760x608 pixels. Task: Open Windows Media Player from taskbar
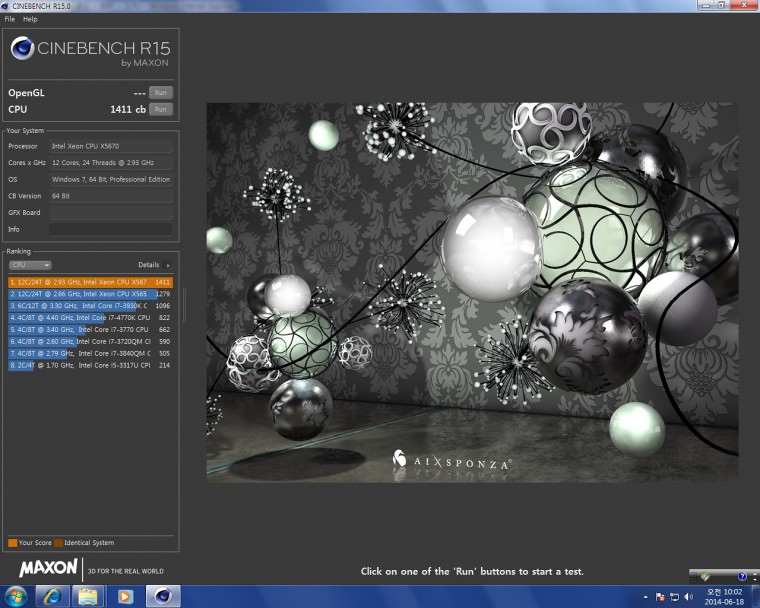tap(125, 596)
